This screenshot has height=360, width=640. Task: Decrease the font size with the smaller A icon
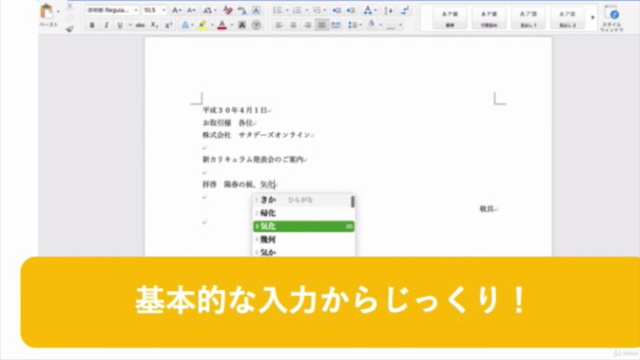(x=191, y=10)
